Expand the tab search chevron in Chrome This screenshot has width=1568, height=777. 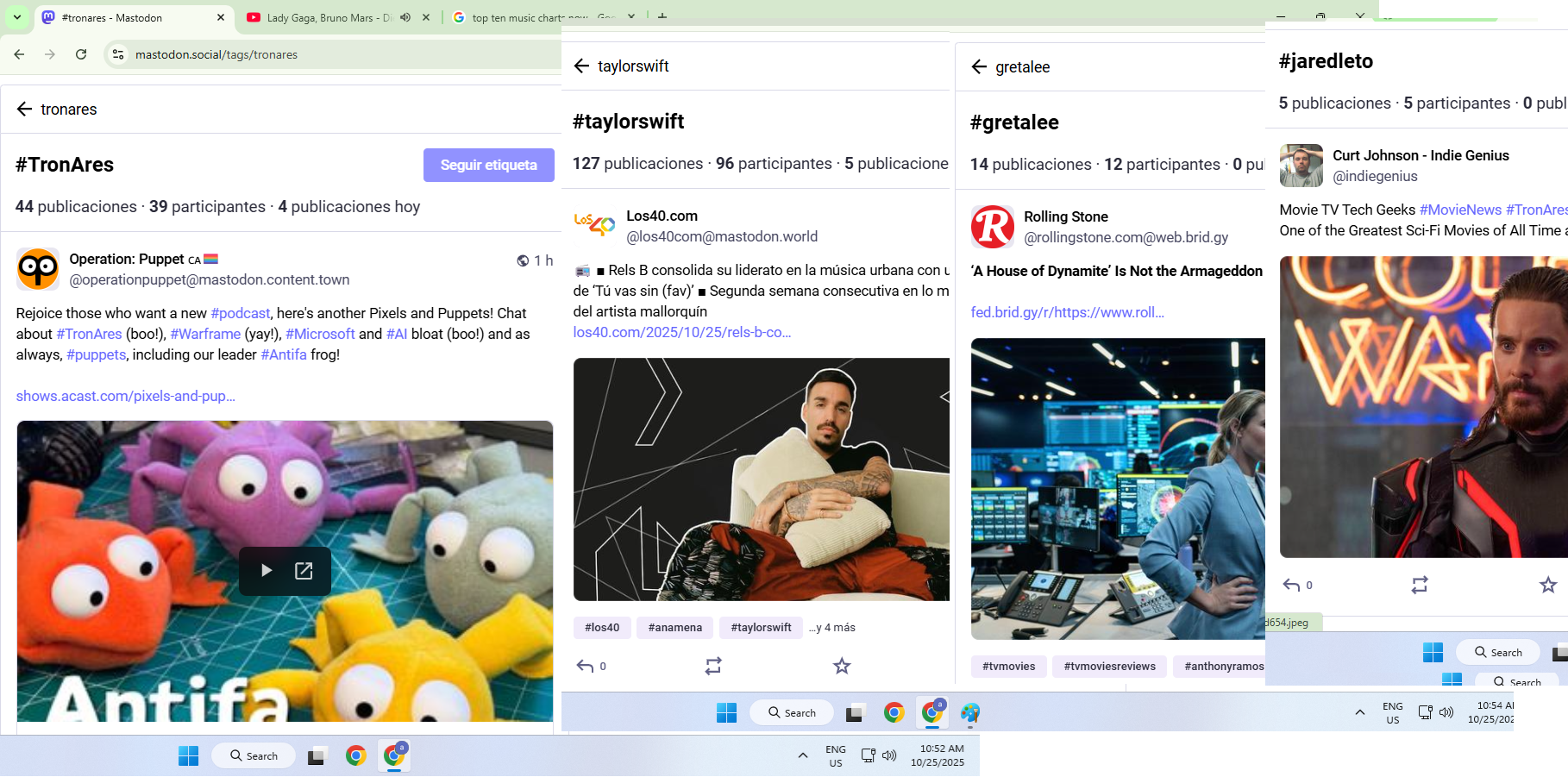click(x=16, y=17)
